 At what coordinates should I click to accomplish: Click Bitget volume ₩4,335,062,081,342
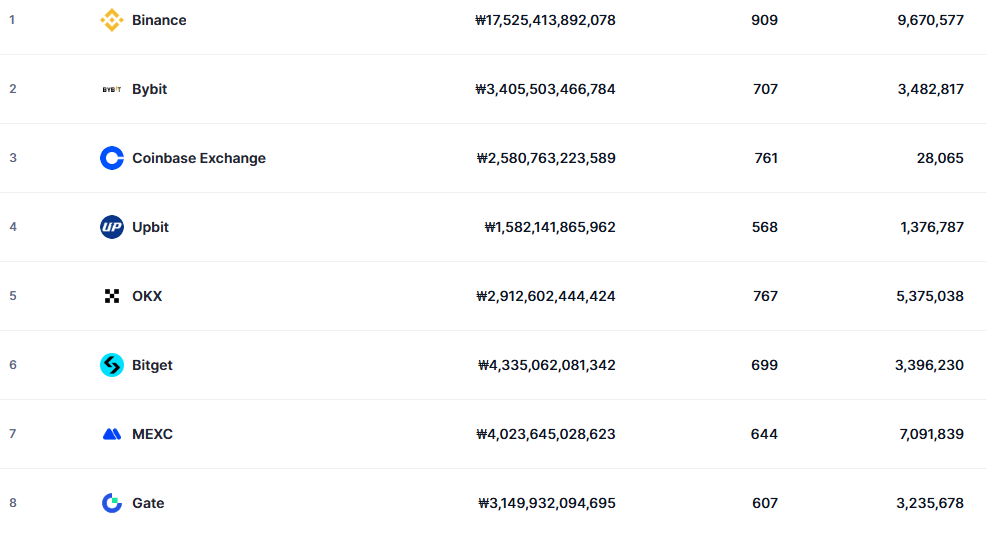click(x=546, y=365)
